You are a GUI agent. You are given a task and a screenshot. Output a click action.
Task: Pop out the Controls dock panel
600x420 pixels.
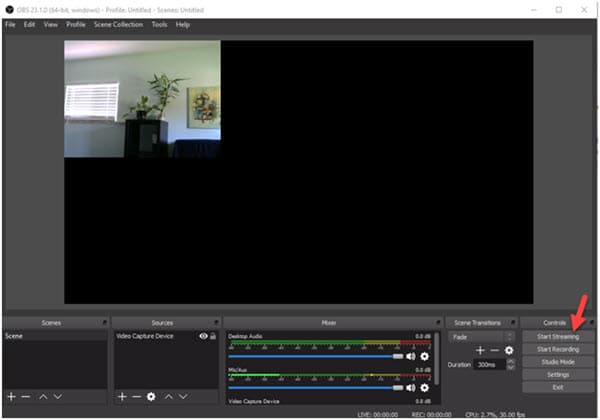592,323
